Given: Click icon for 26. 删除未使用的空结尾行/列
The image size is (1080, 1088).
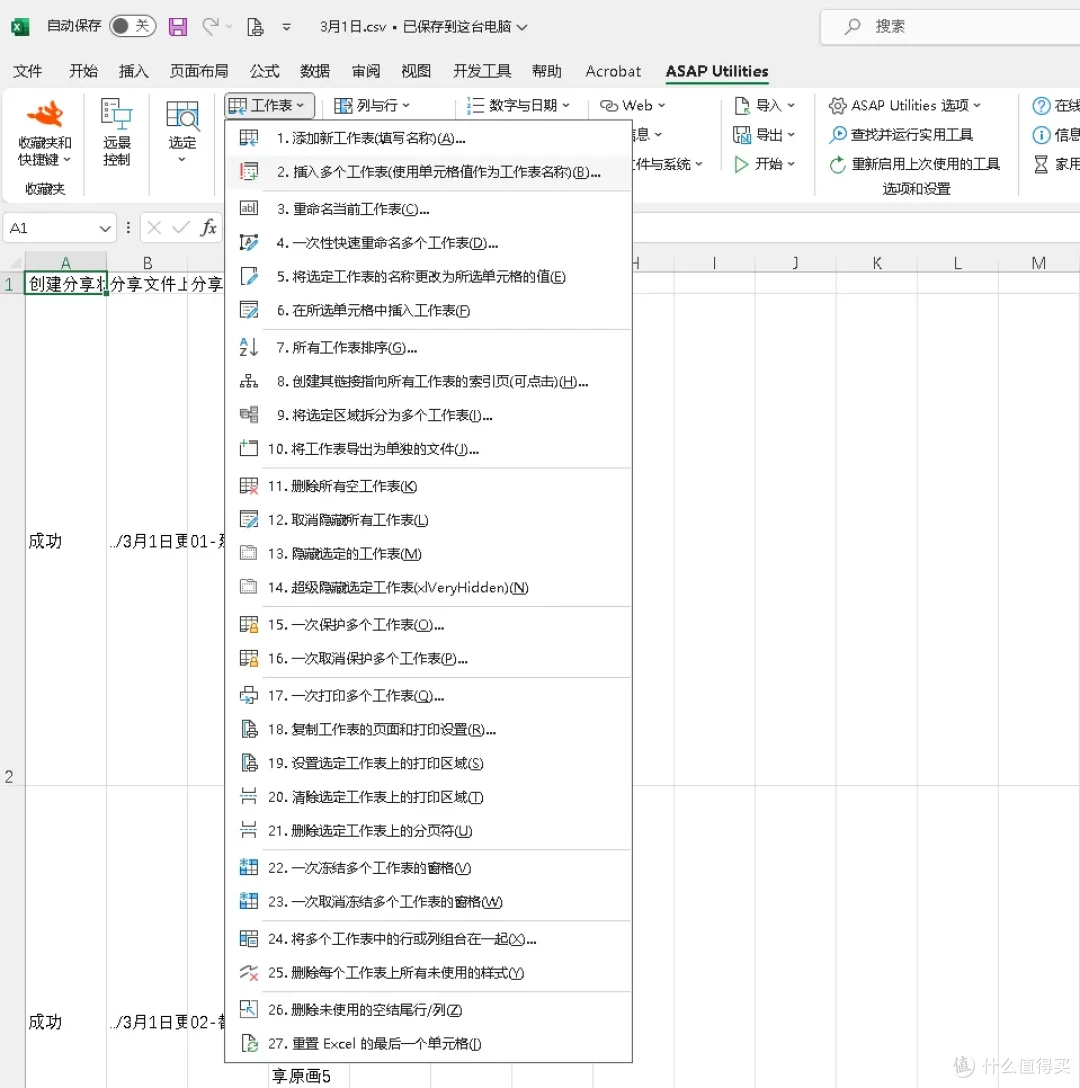Looking at the screenshot, I should 248,1009.
